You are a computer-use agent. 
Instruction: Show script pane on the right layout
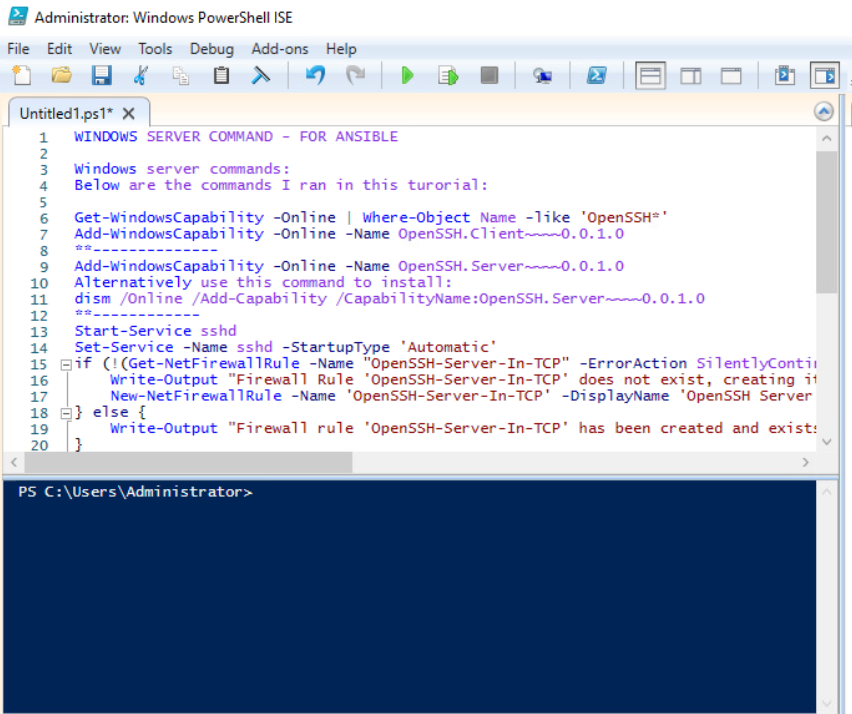pos(691,76)
